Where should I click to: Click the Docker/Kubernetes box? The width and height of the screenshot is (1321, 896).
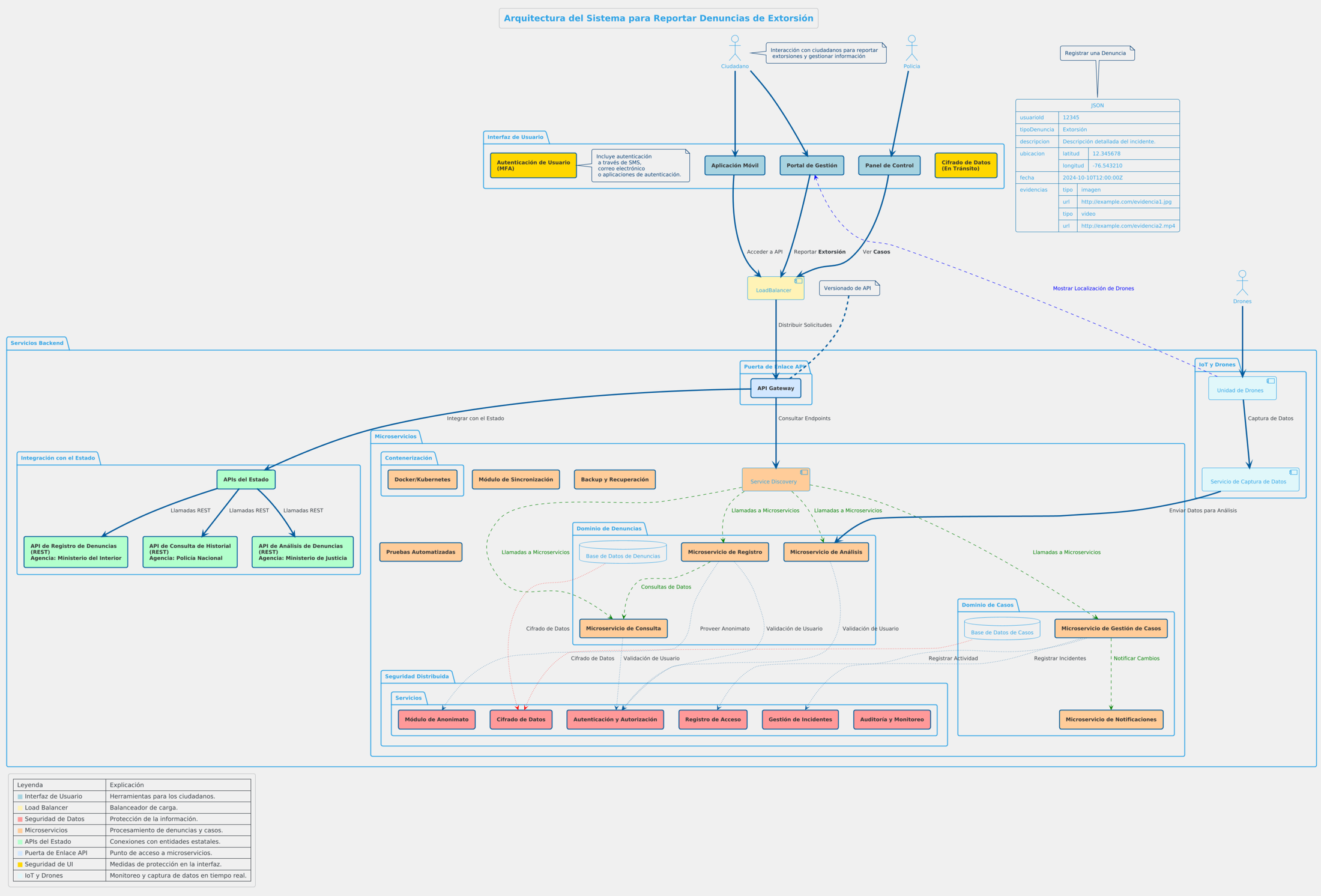pos(422,480)
